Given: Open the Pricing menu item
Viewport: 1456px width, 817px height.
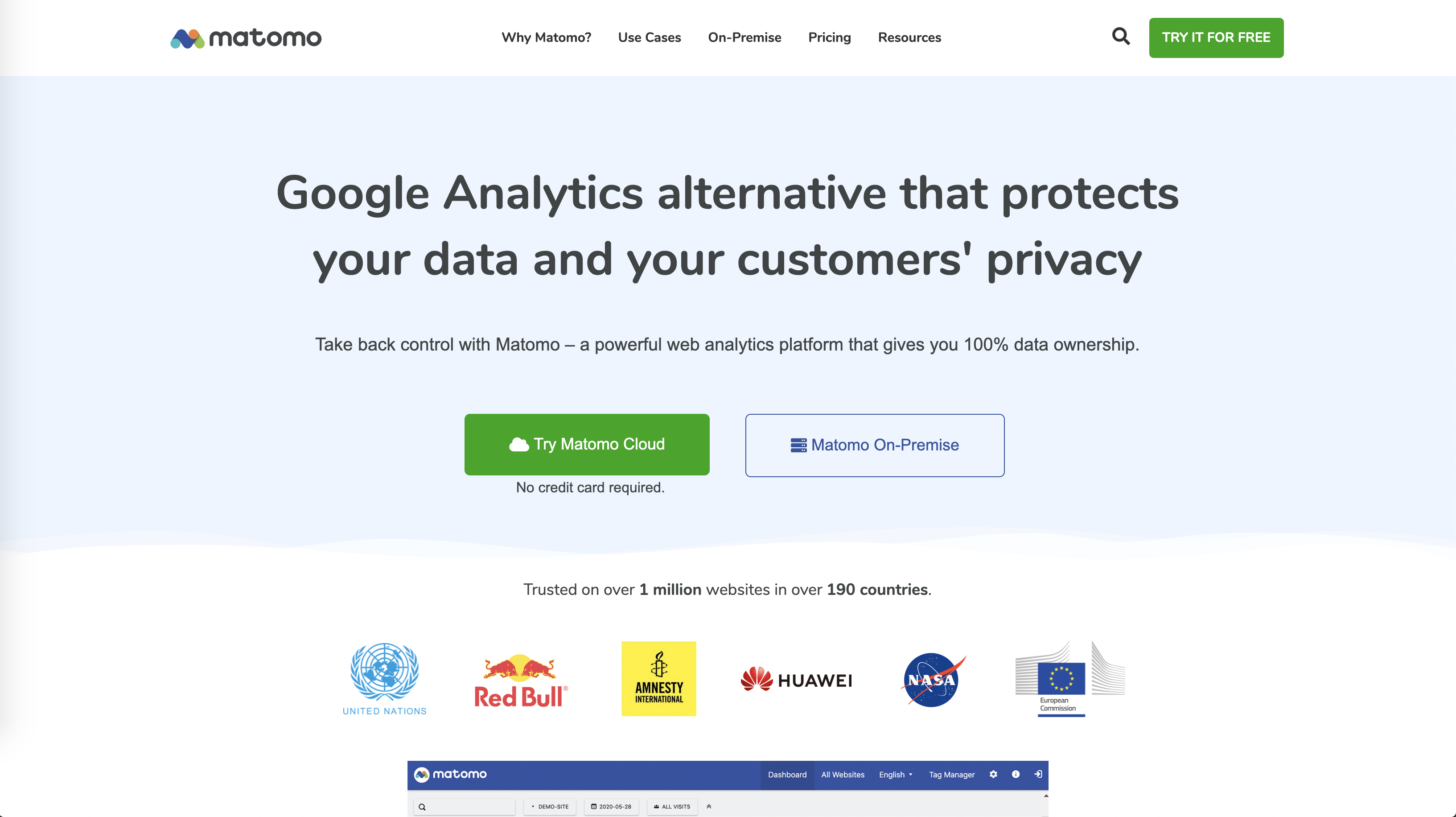Looking at the screenshot, I should [829, 37].
